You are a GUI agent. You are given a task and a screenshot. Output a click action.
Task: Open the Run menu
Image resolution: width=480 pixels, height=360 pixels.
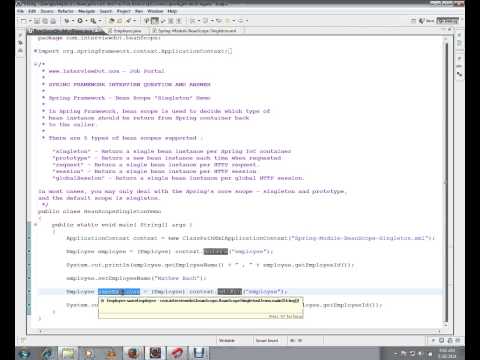point(139,11)
